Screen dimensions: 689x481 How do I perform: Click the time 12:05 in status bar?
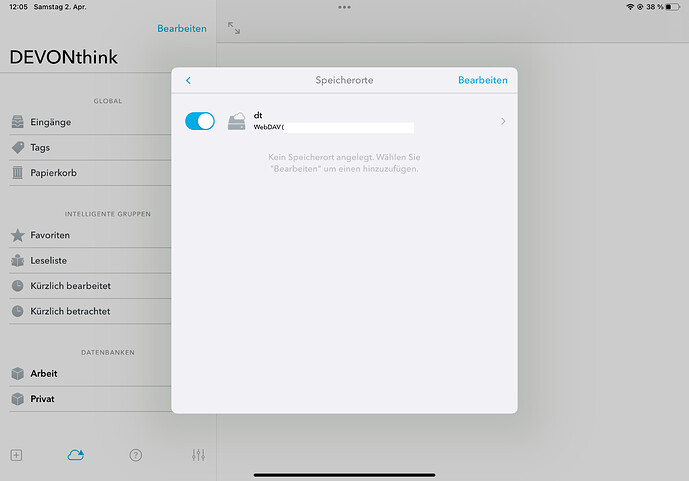pyautogui.click(x=18, y=7)
